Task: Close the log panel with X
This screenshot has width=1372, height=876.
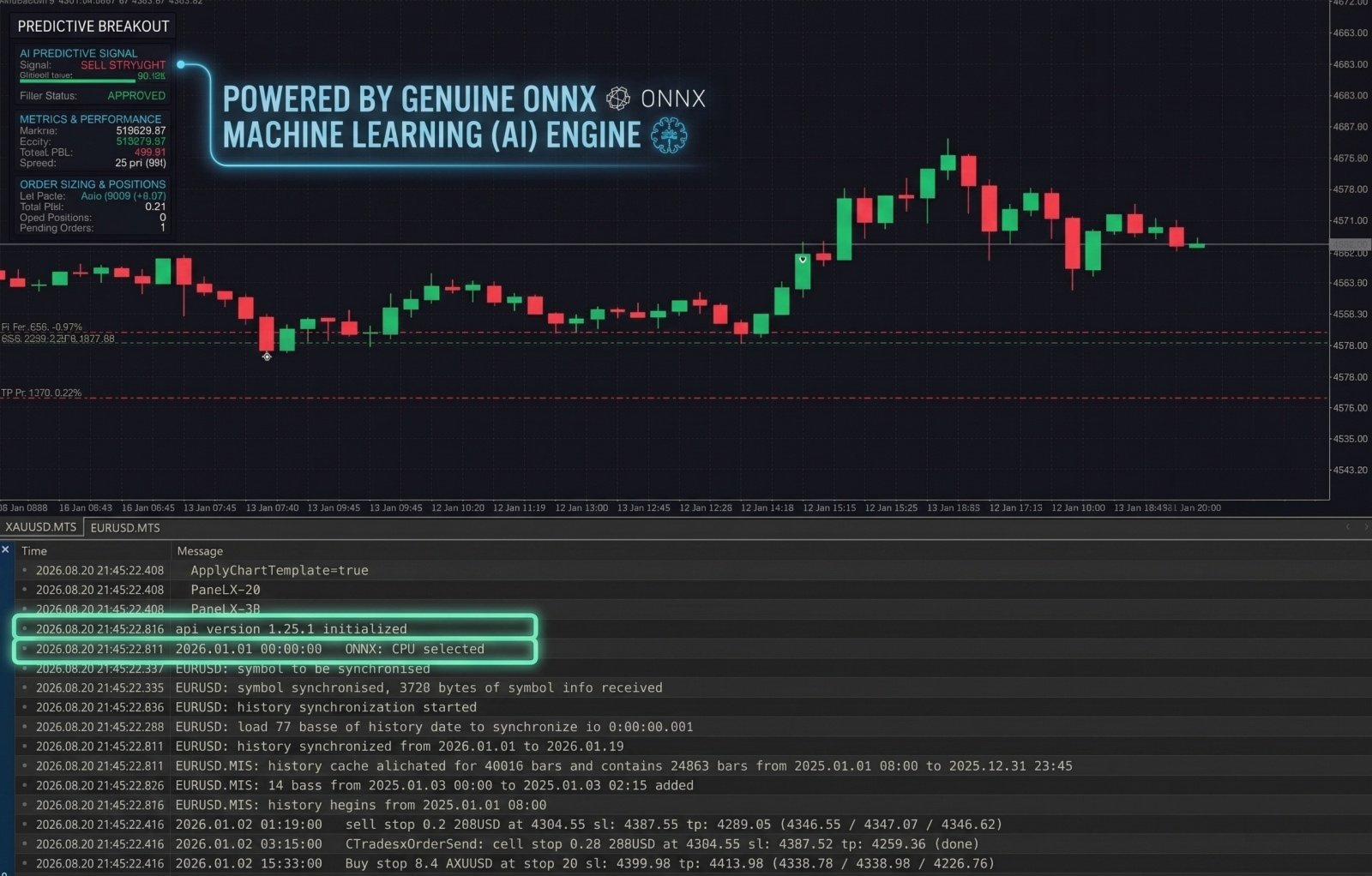Action: (x=6, y=549)
